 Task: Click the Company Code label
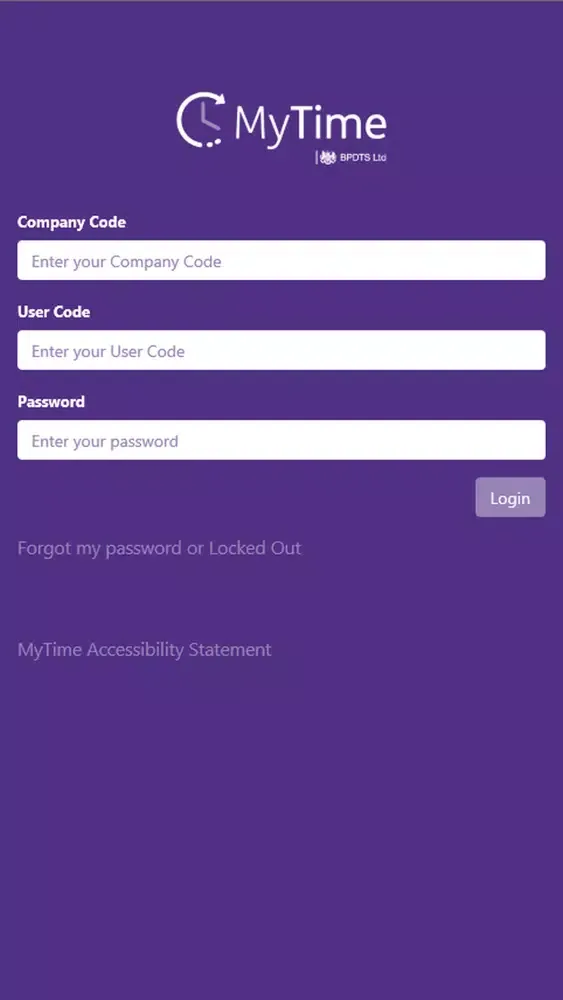tap(71, 223)
